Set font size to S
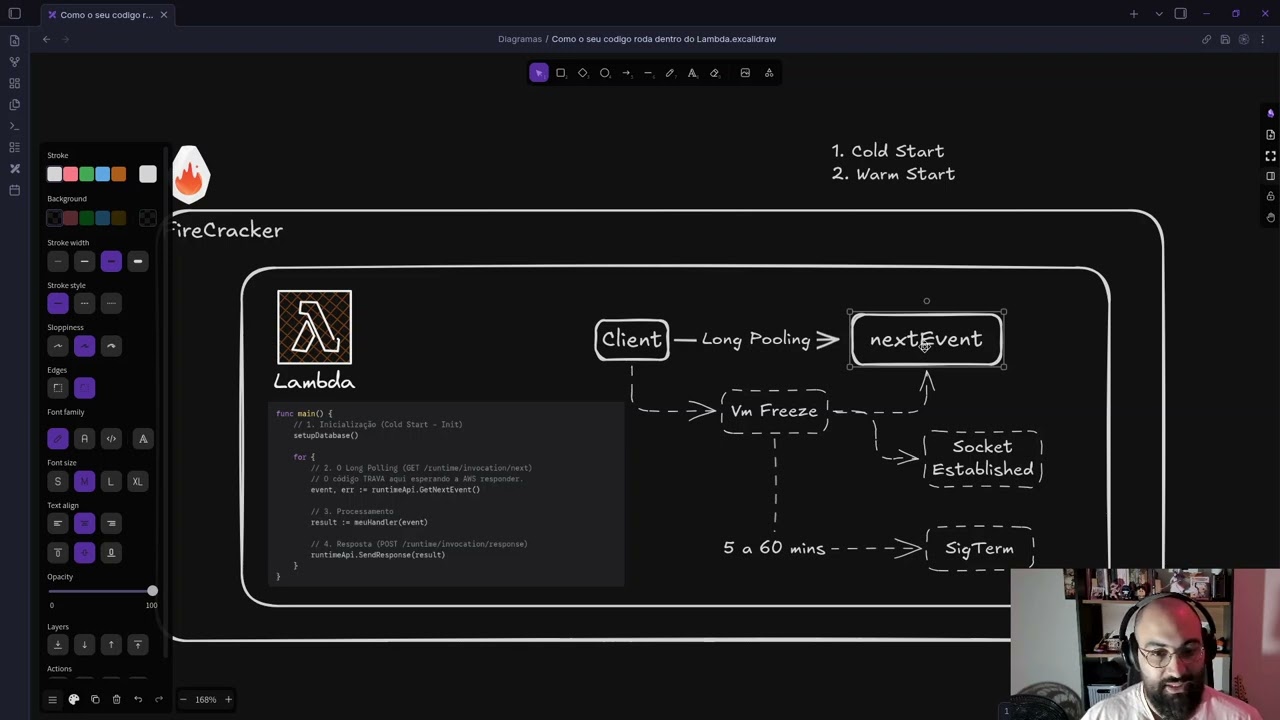1280x720 pixels. tap(58, 482)
